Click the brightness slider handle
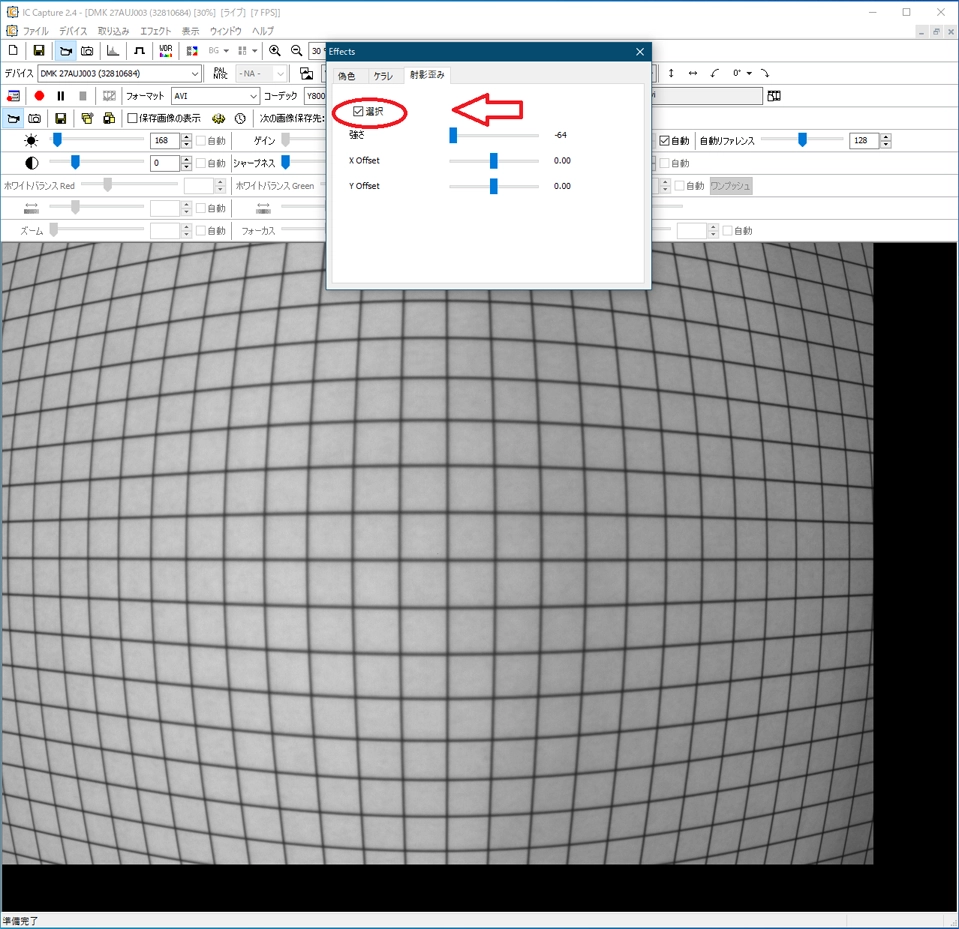 tap(57, 140)
